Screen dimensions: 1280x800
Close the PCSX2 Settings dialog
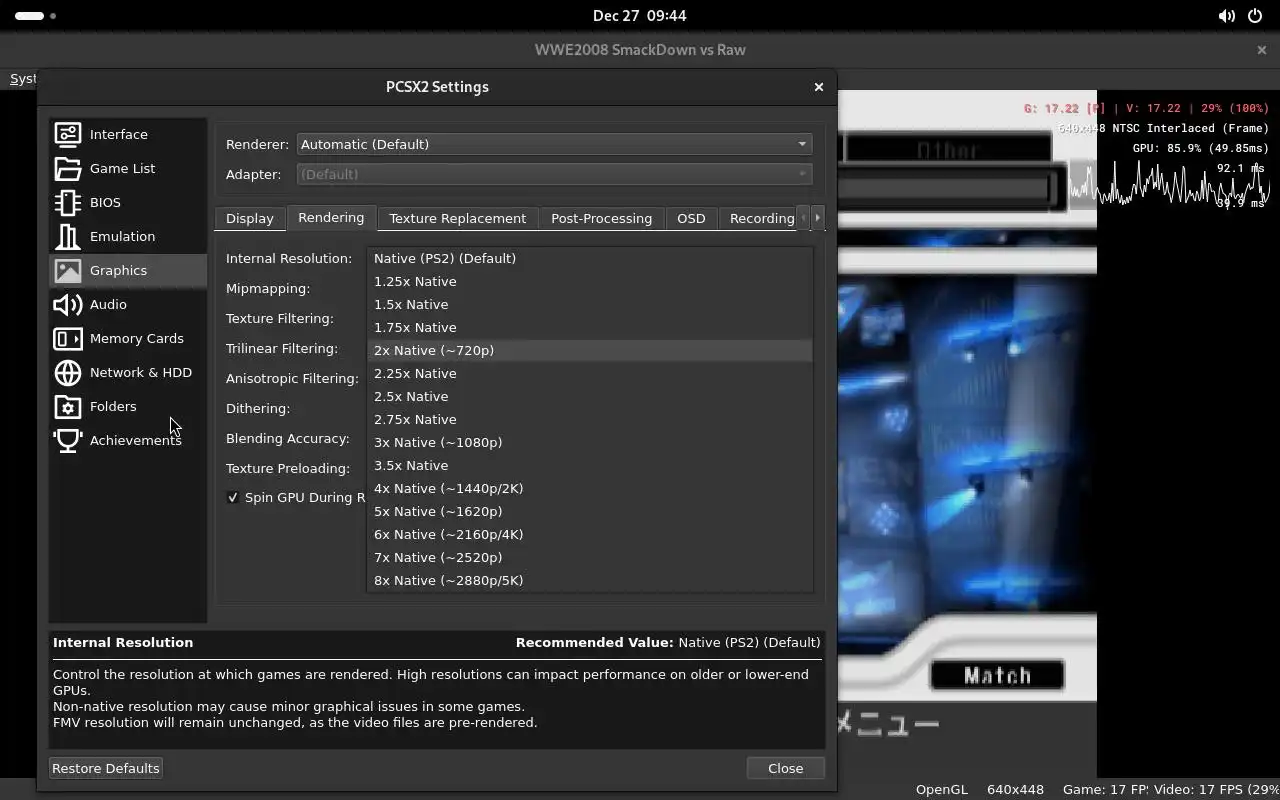(819, 87)
